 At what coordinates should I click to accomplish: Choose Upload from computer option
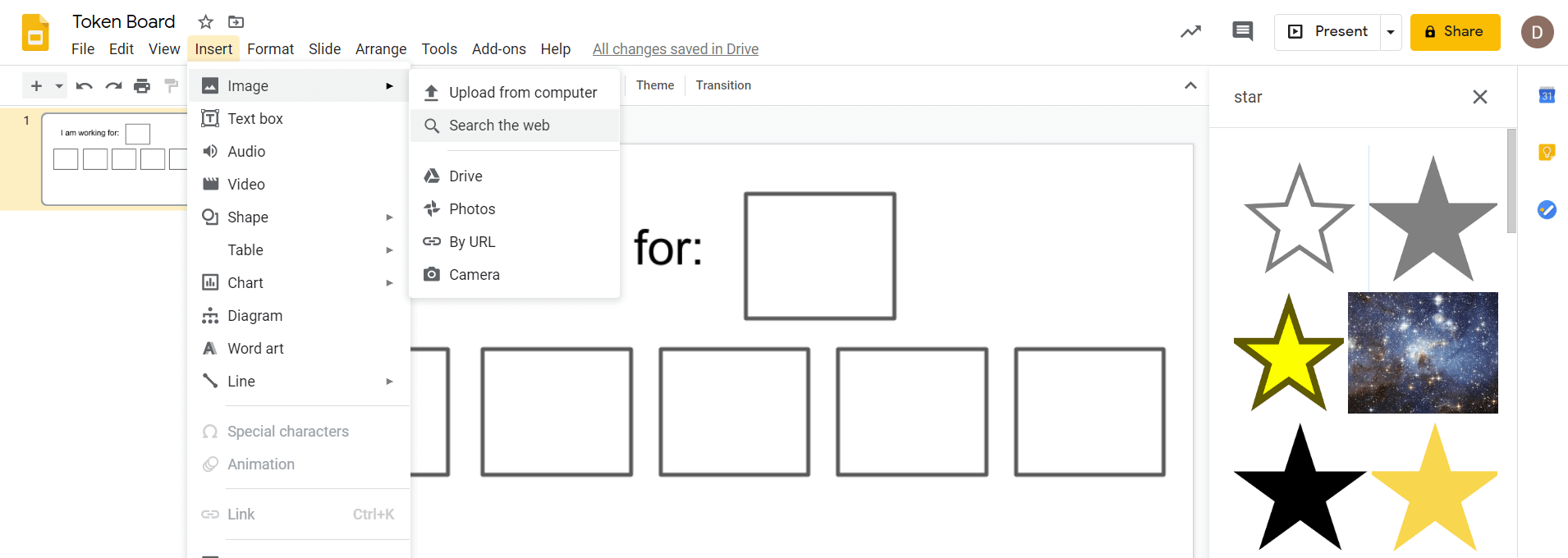523,92
